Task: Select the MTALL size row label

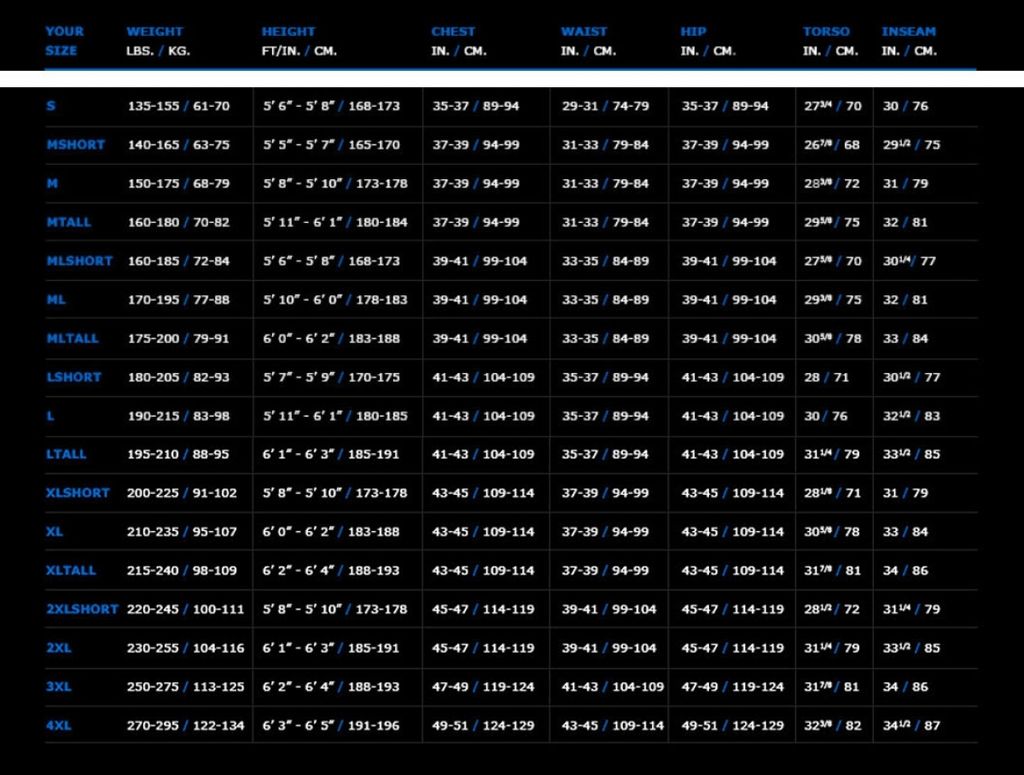Action: (x=73, y=222)
